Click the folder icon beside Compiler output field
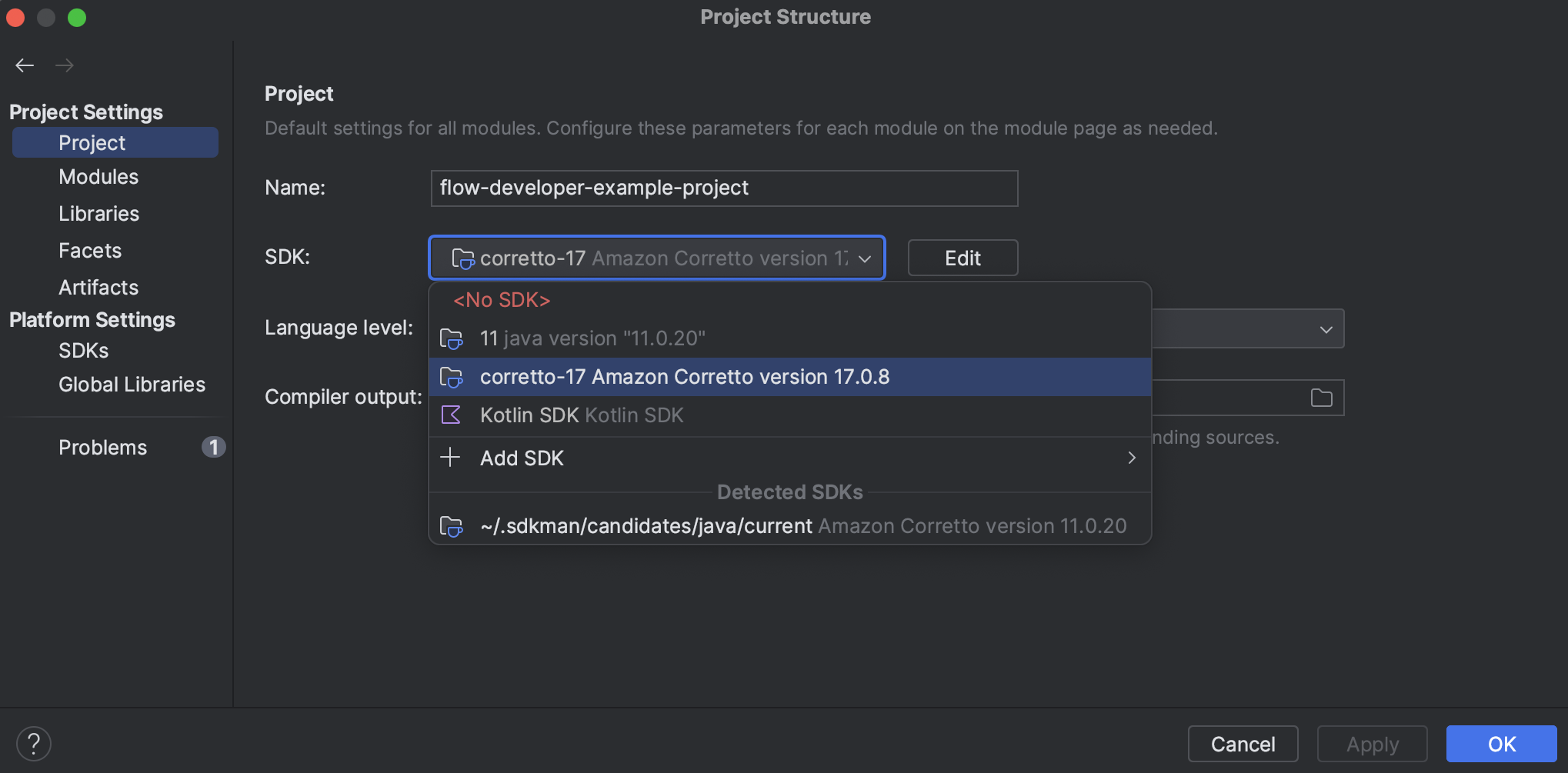The height and width of the screenshot is (773, 1568). coord(1321,398)
